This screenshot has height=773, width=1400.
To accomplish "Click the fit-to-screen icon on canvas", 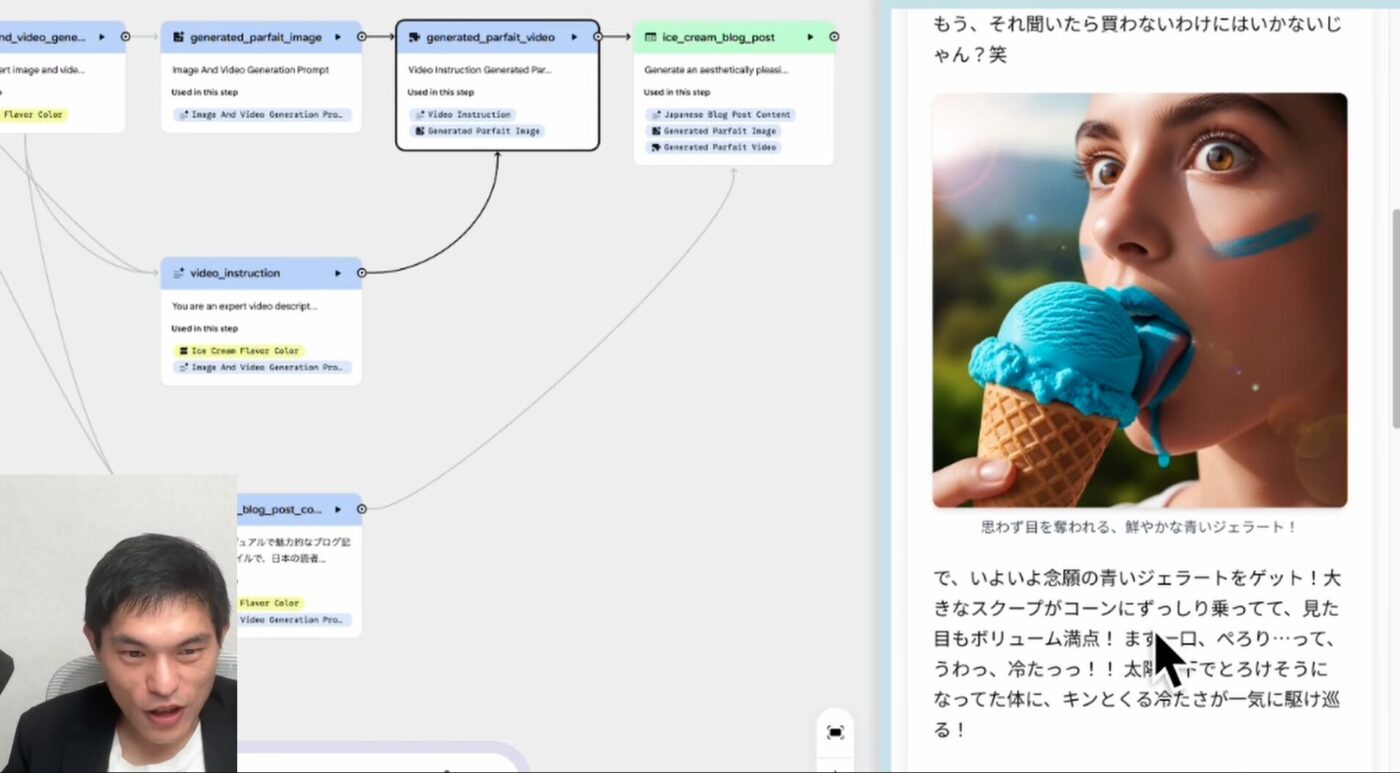I will tap(835, 732).
